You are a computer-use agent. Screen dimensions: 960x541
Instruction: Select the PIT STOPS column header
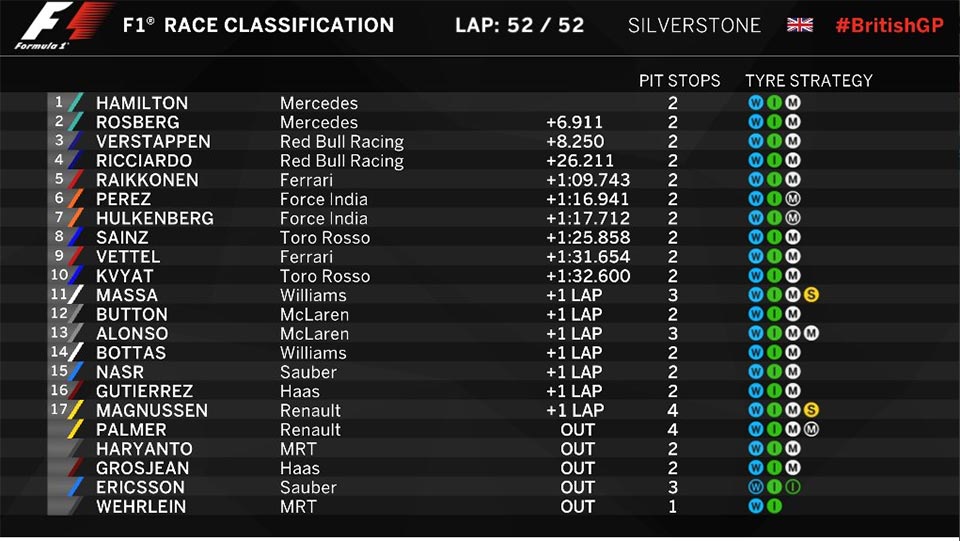679,81
